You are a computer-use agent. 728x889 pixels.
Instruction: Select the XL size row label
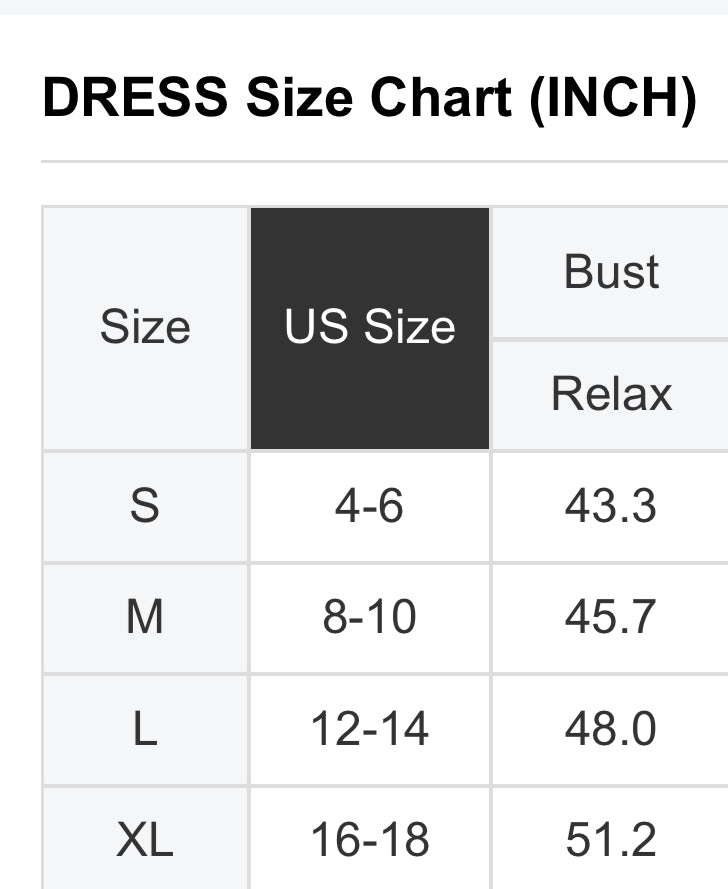[145, 839]
